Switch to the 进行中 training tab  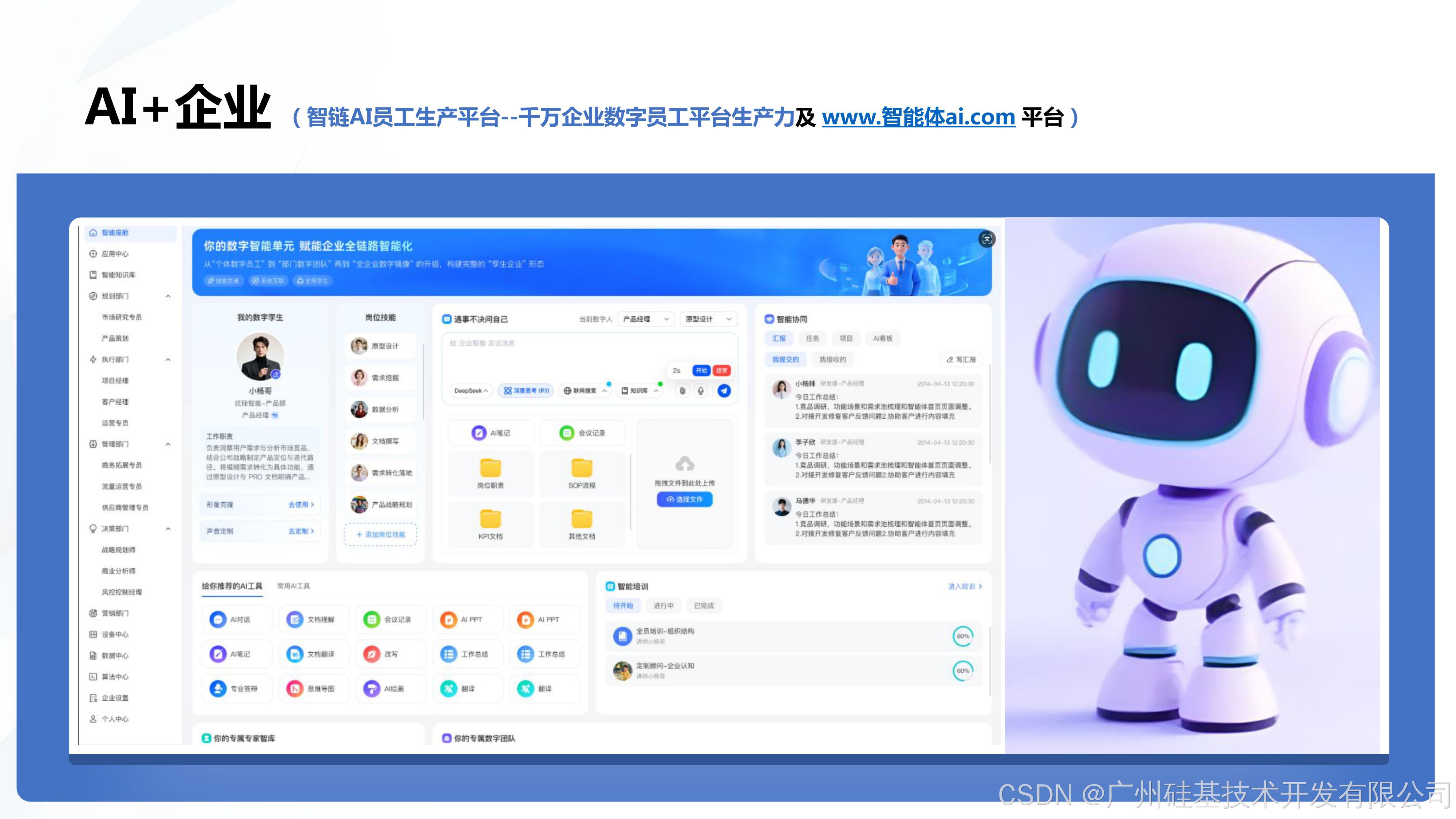click(x=663, y=605)
